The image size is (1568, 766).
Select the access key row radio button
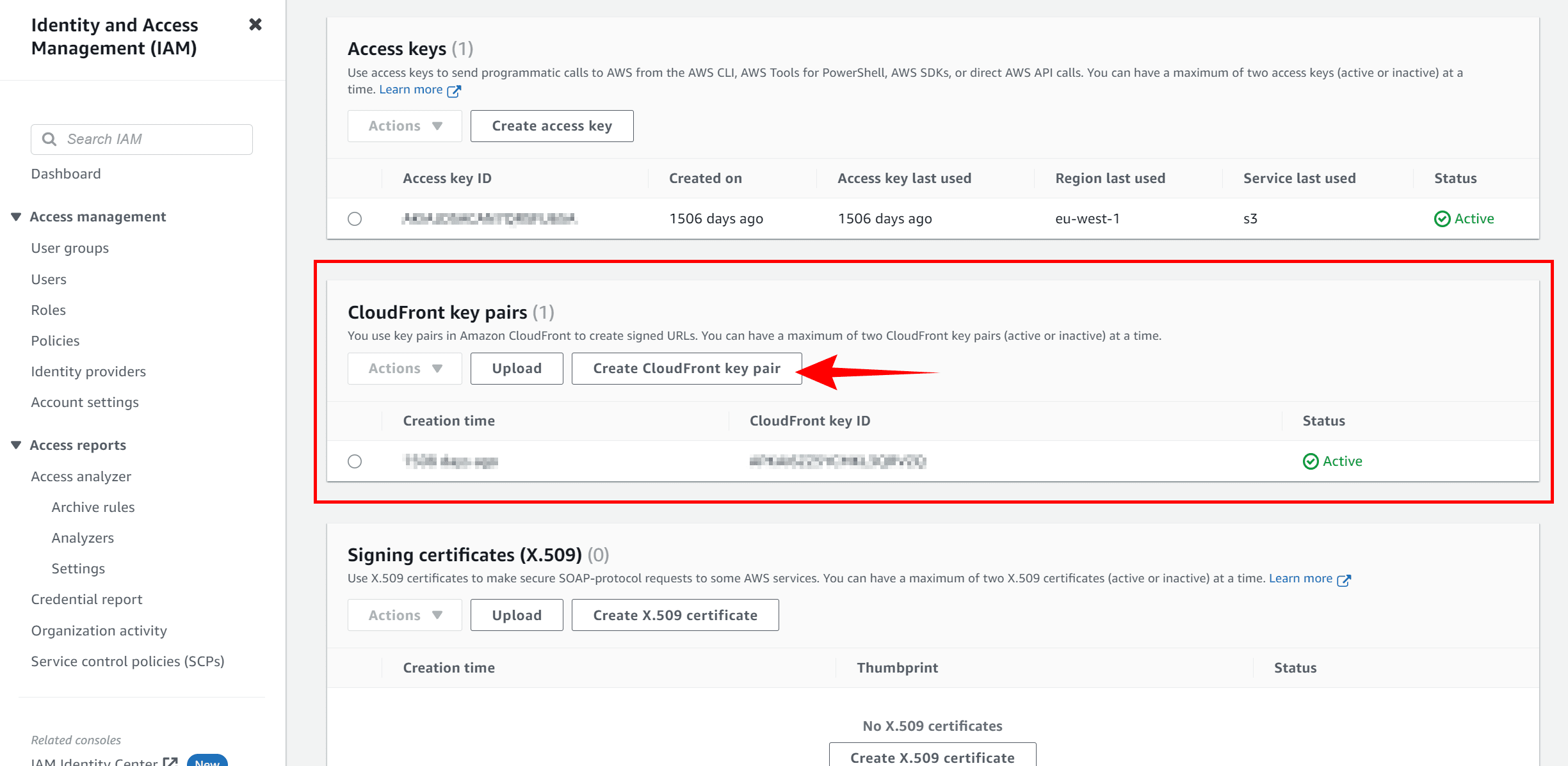[355, 219]
